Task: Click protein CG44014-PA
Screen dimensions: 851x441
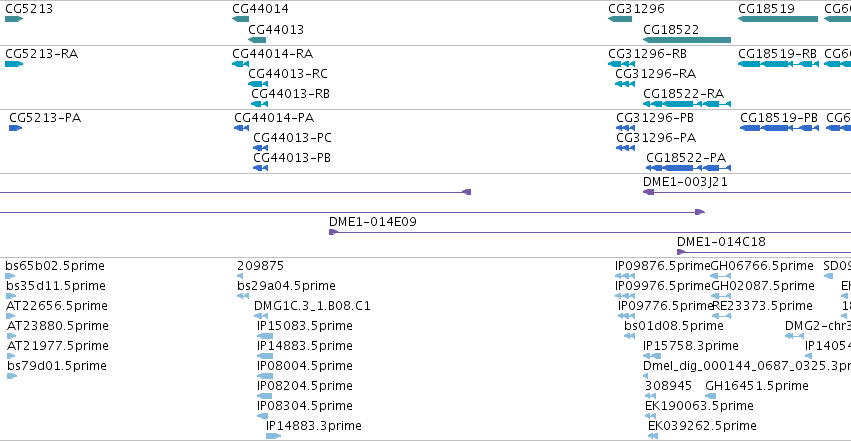Action: pyautogui.click(x=274, y=118)
